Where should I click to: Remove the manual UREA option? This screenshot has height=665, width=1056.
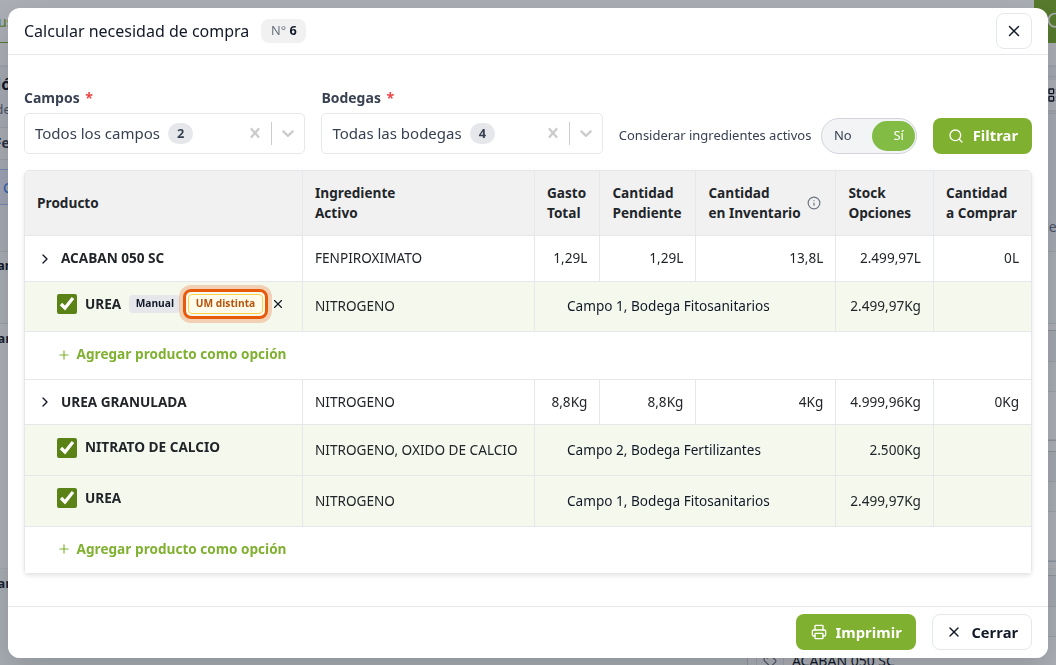278,304
